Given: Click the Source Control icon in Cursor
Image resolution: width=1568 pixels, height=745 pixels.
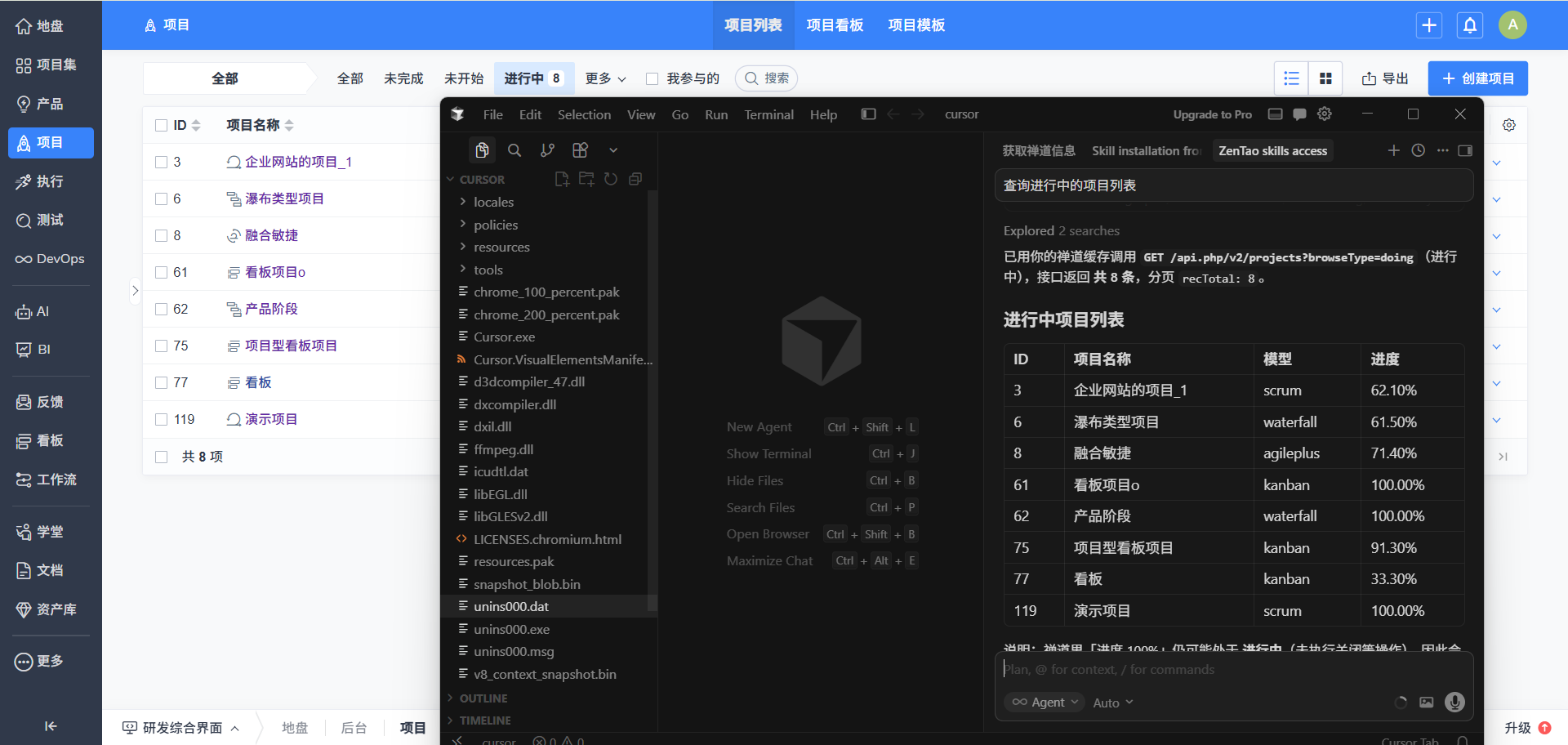Looking at the screenshot, I should (547, 150).
